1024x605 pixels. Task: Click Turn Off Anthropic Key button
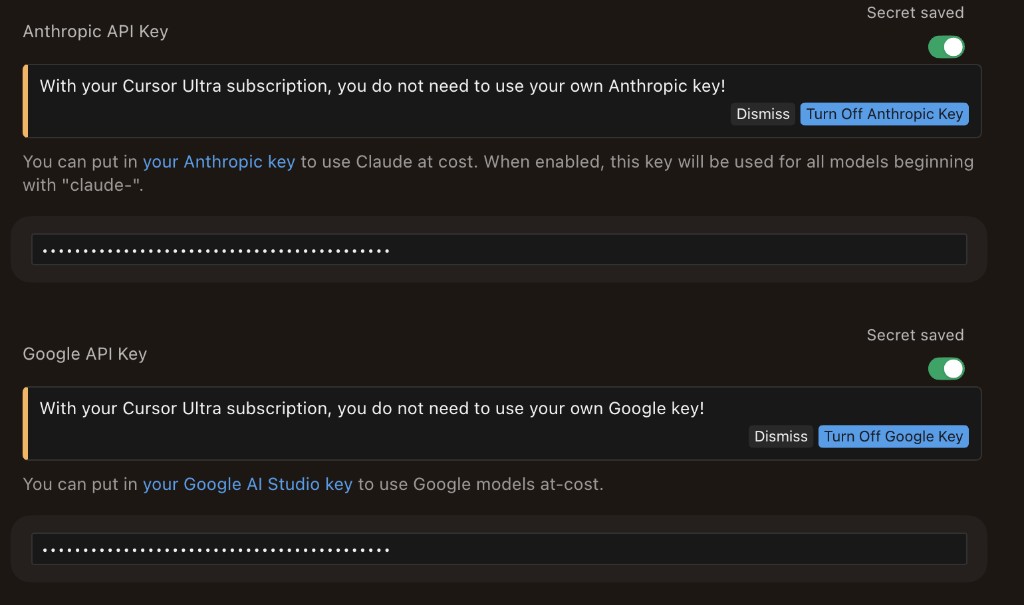tap(884, 114)
